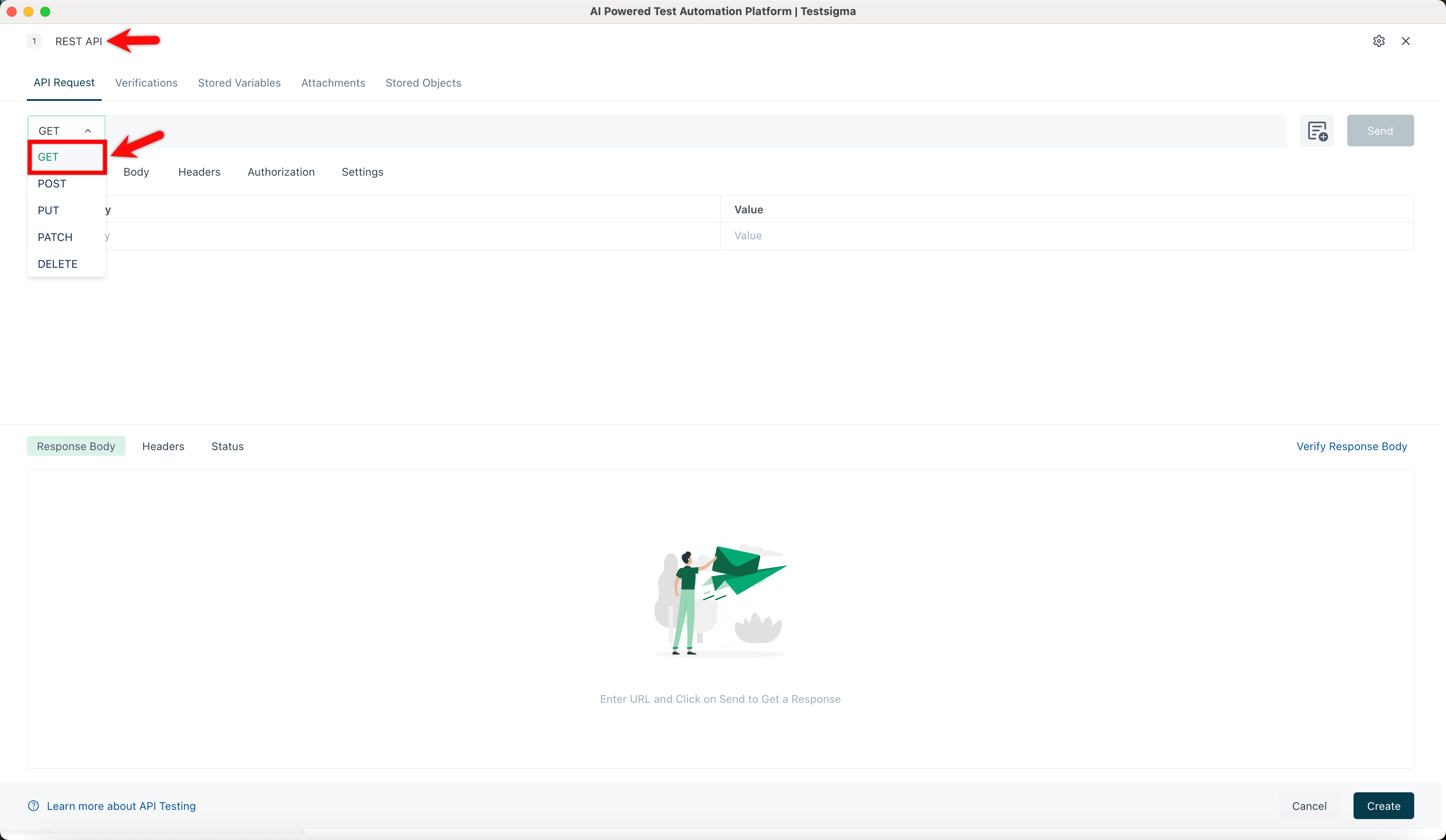This screenshot has height=840, width=1446.
Task: Open the help question mark icon
Action: (x=34, y=806)
